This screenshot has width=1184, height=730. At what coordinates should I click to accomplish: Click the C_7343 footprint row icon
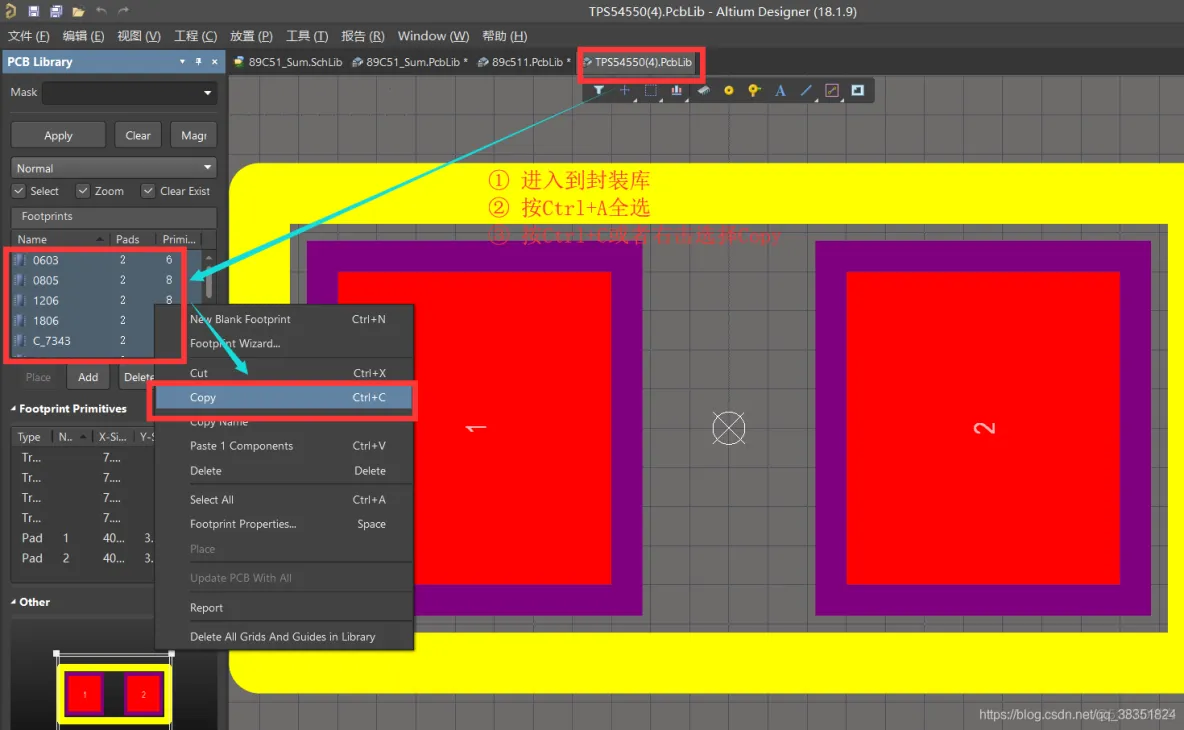point(20,340)
